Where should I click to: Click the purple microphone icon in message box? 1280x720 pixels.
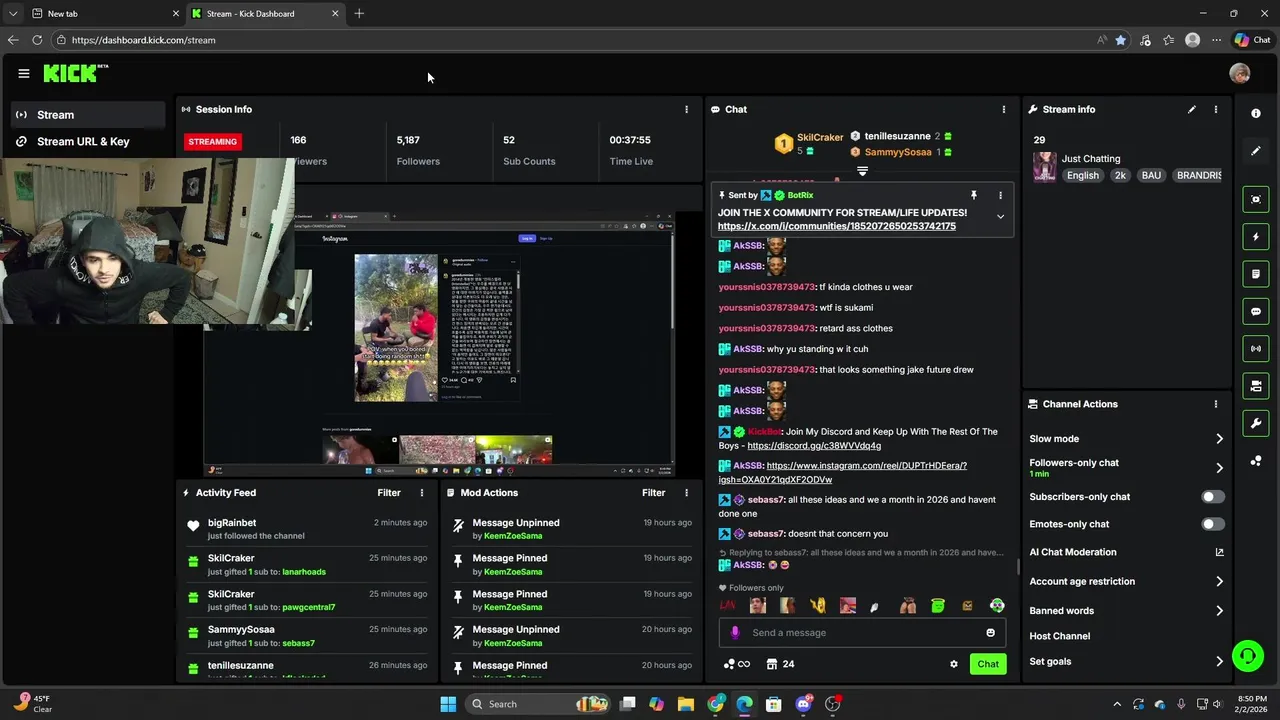pyautogui.click(x=735, y=632)
